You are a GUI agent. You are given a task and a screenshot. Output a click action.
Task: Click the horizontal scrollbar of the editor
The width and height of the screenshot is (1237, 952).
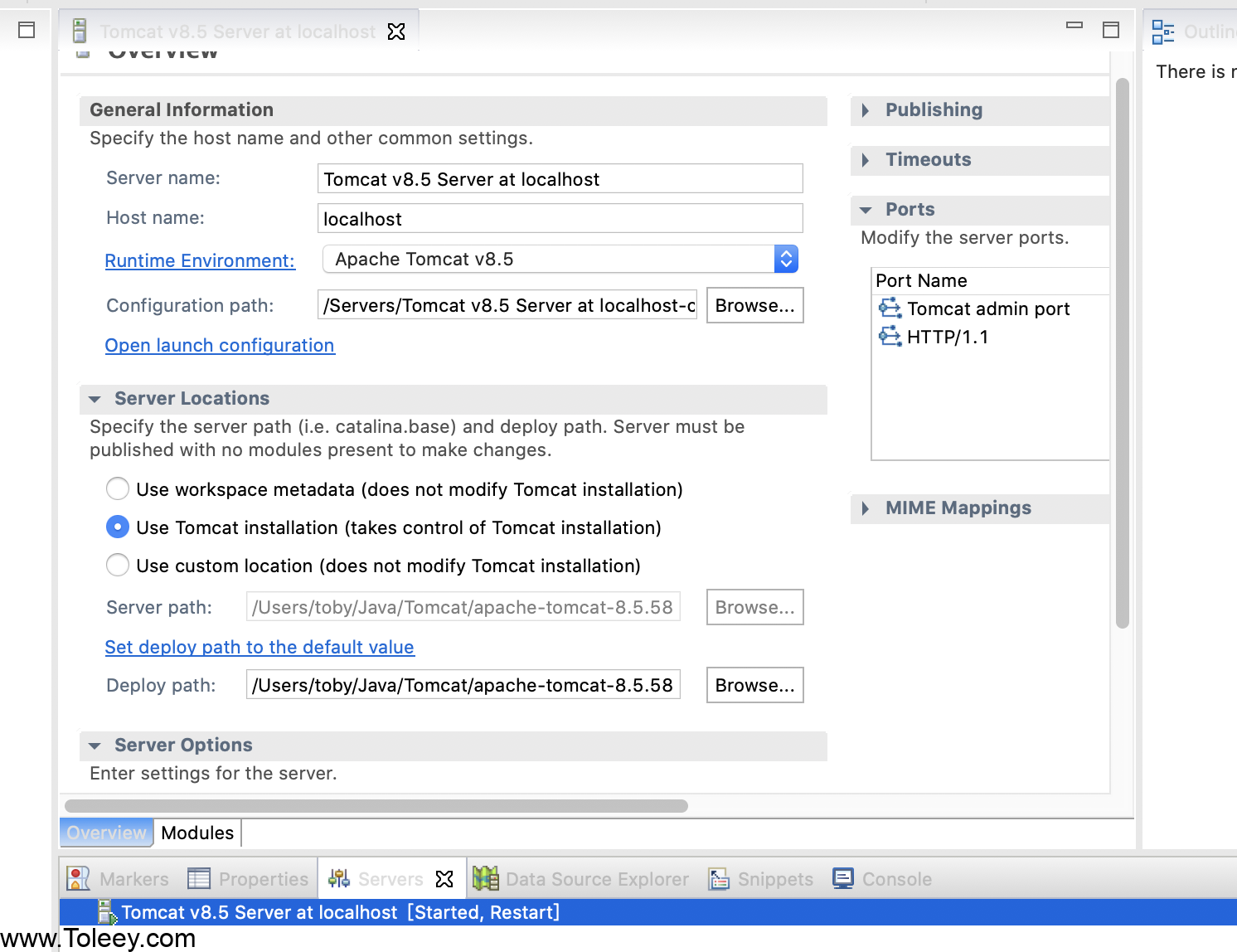(x=376, y=806)
